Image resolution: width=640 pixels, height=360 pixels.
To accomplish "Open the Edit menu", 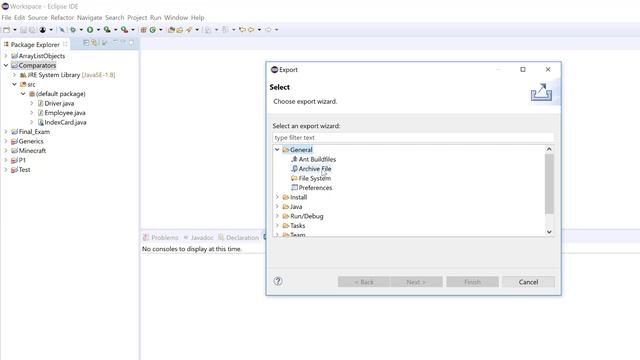I will [19, 18].
